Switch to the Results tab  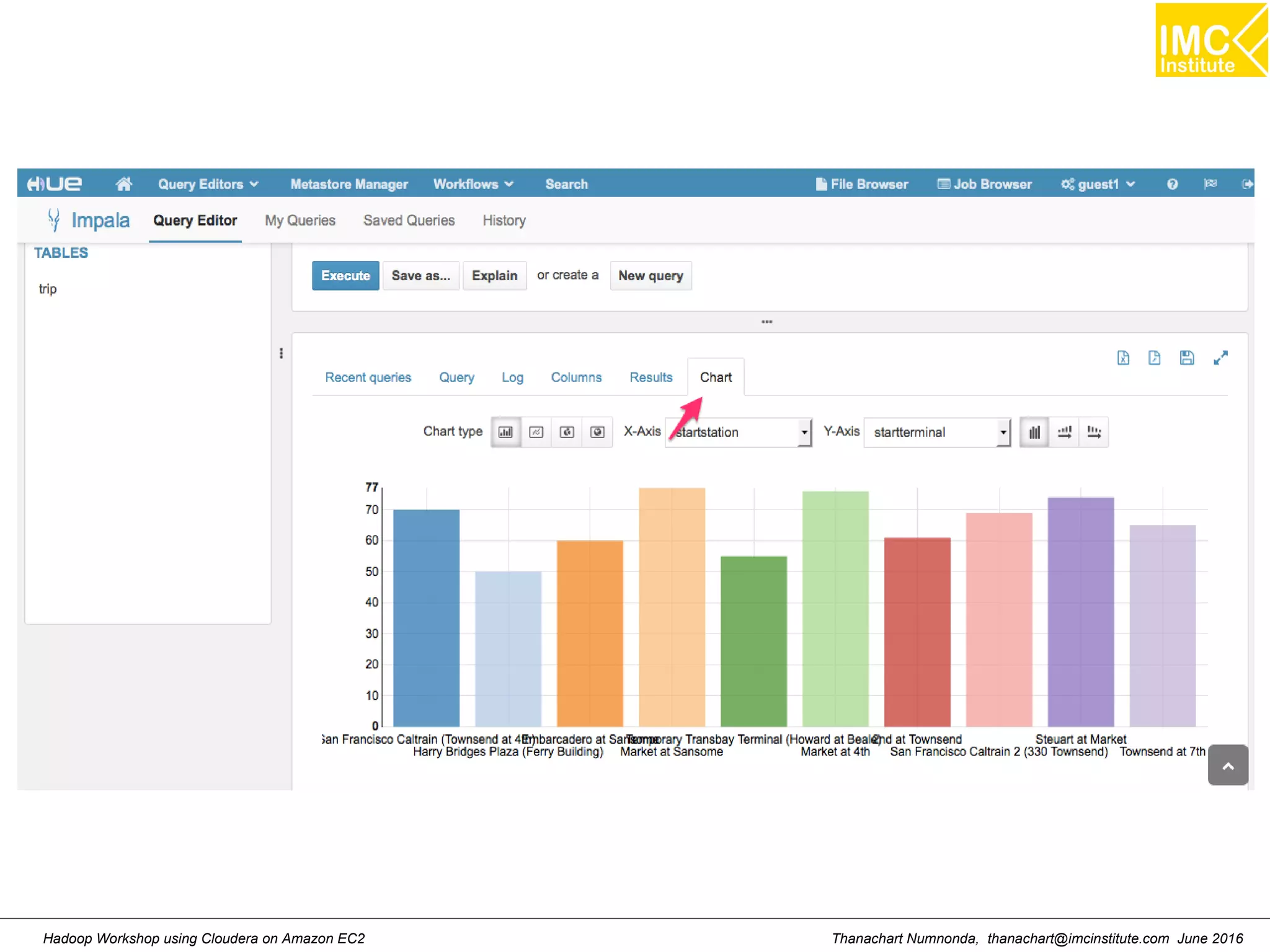[651, 377]
